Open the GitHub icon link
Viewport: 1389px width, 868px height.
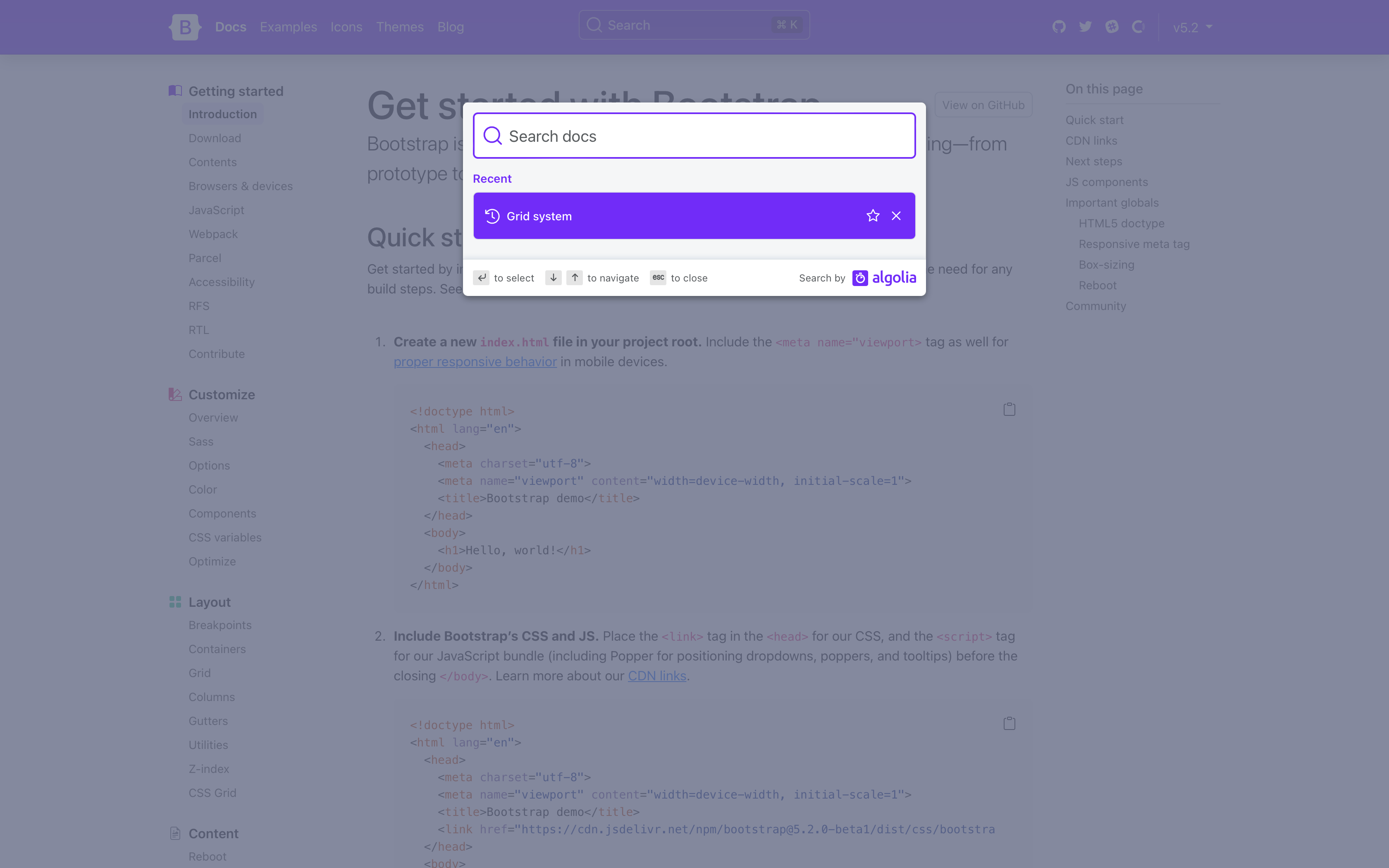click(1058, 27)
